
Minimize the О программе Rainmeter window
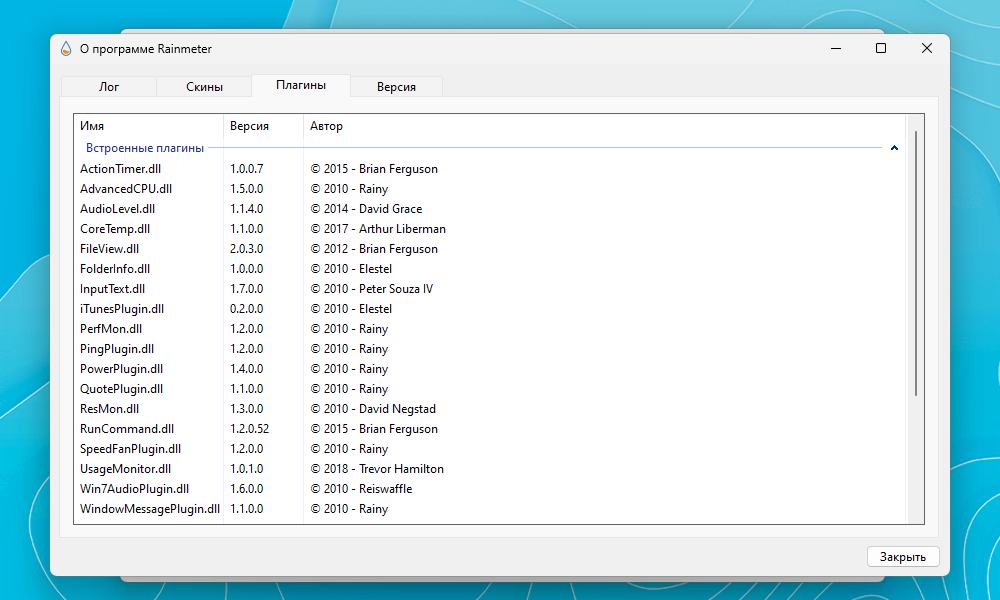coord(836,48)
